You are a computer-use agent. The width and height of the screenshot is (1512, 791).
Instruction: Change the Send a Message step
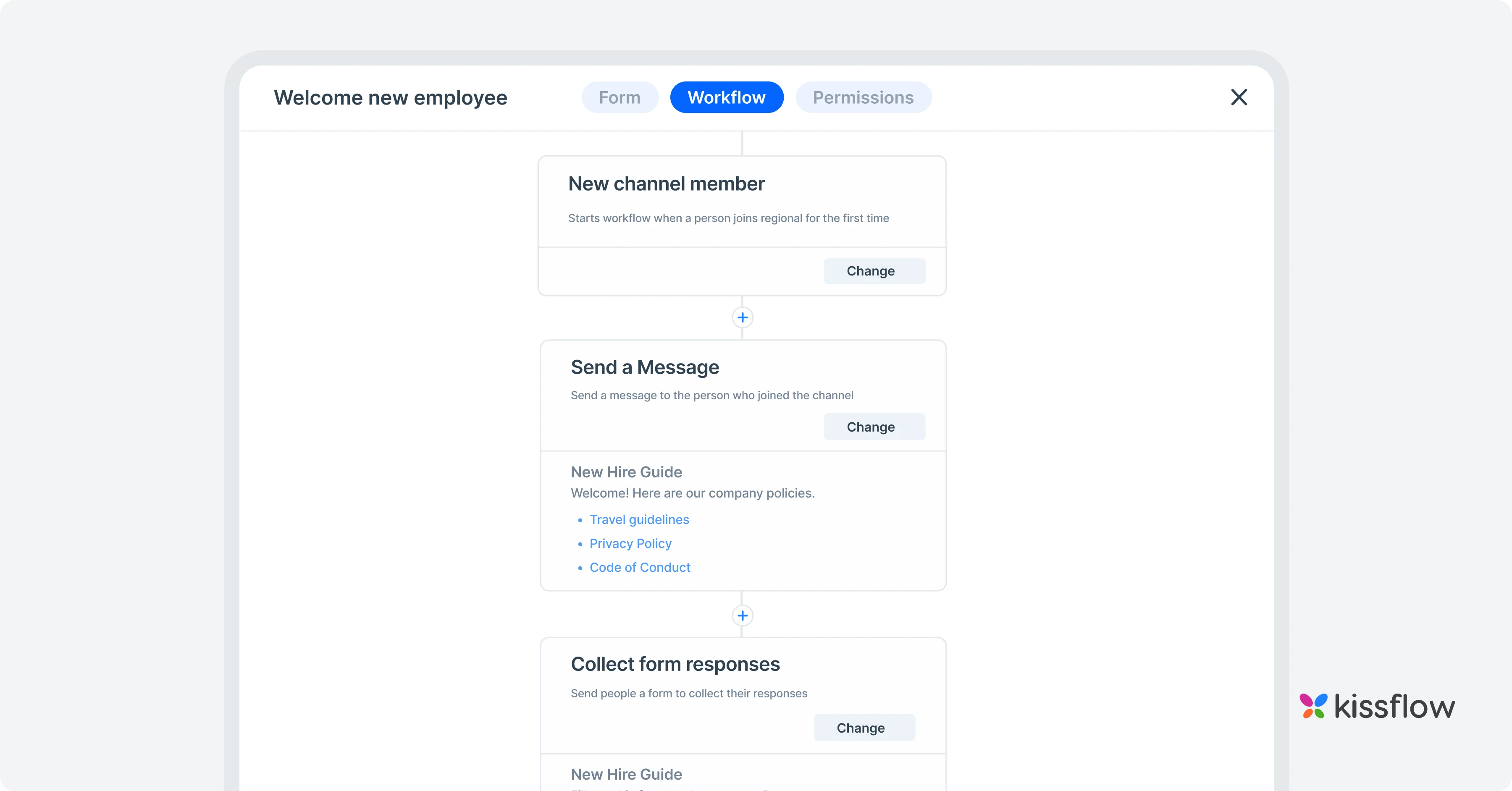pyautogui.click(x=874, y=427)
